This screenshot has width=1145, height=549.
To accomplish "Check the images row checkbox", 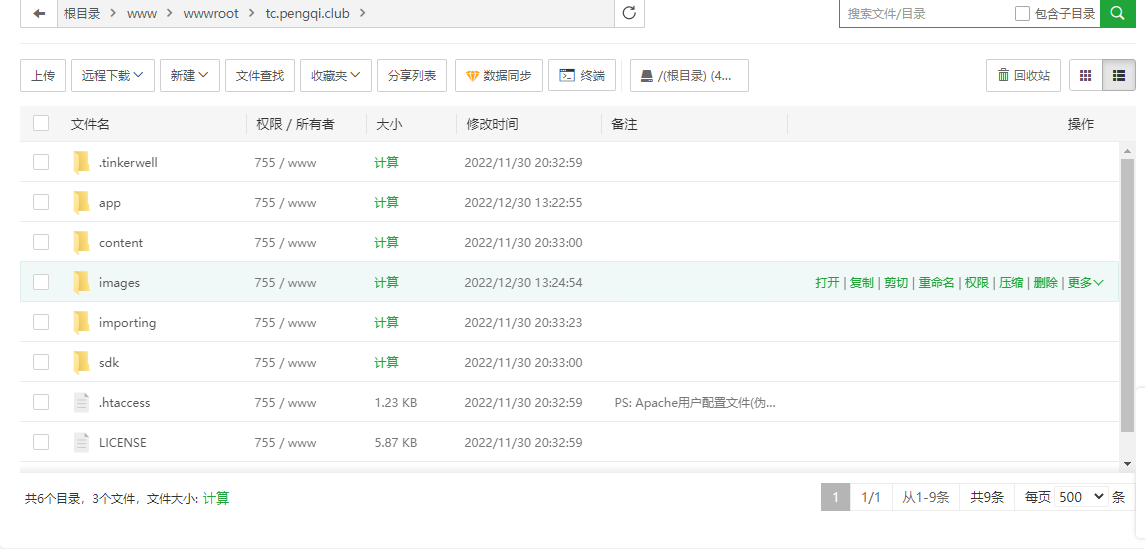I will tap(41, 282).
